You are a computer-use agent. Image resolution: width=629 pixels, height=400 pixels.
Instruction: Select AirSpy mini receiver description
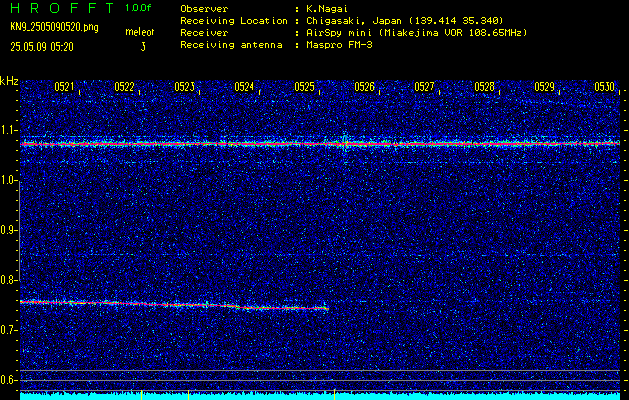point(417,33)
